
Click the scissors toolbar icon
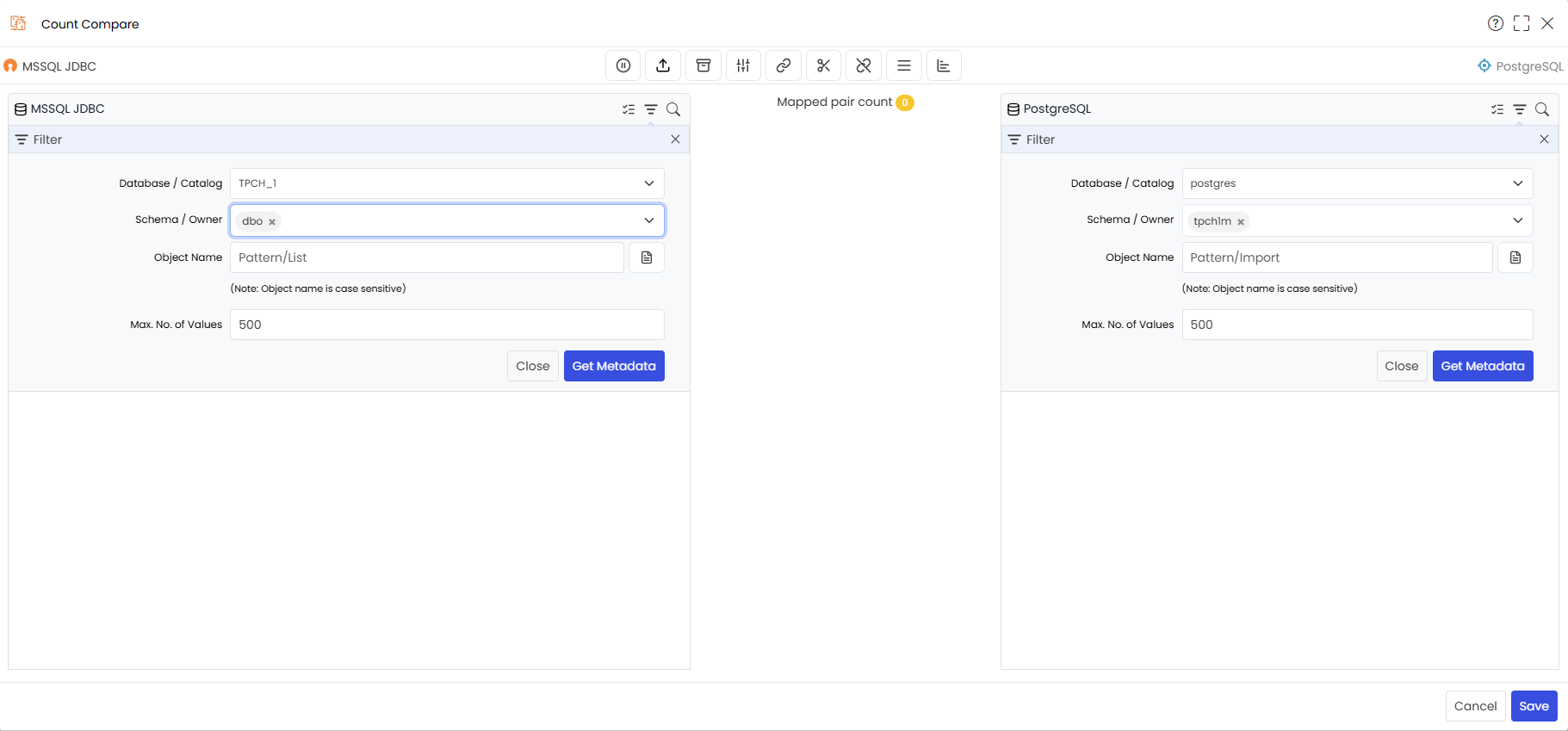(x=823, y=65)
